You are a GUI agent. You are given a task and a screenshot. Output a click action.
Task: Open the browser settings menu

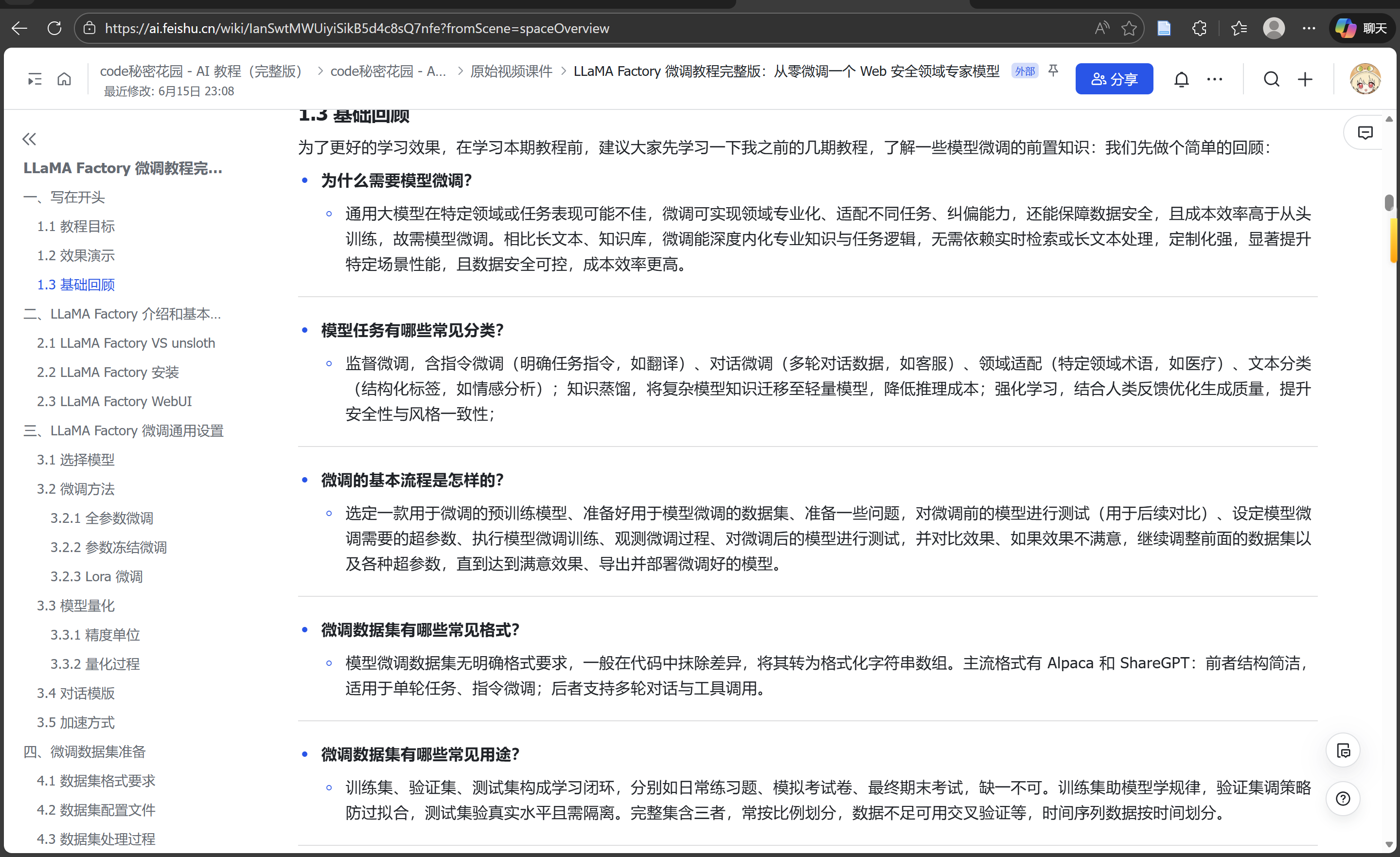[1309, 28]
